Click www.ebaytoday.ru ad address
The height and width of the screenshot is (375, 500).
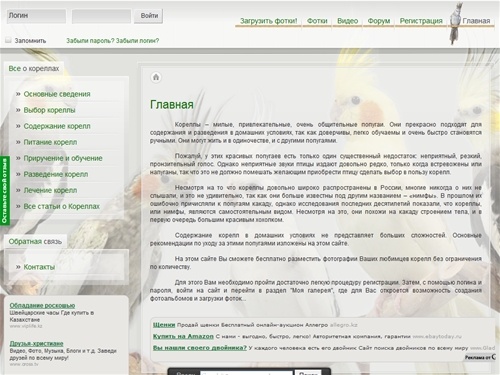click(x=437, y=336)
